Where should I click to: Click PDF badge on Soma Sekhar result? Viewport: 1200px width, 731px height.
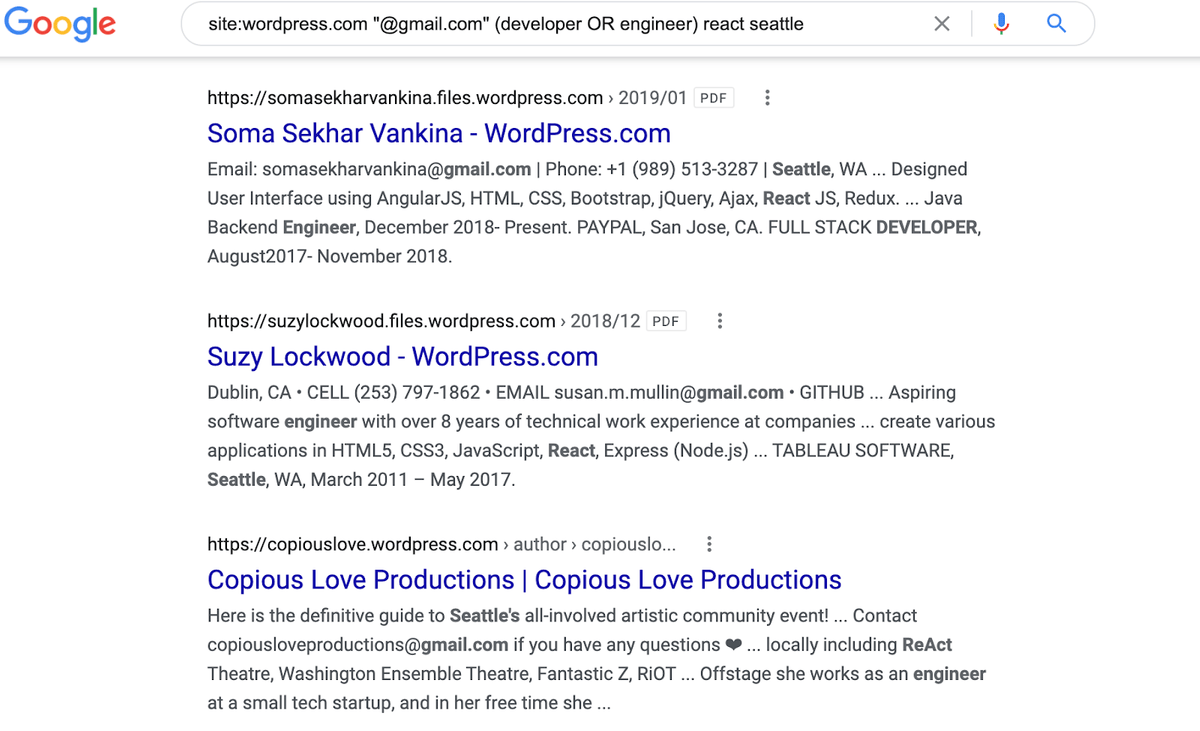point(714,98)
